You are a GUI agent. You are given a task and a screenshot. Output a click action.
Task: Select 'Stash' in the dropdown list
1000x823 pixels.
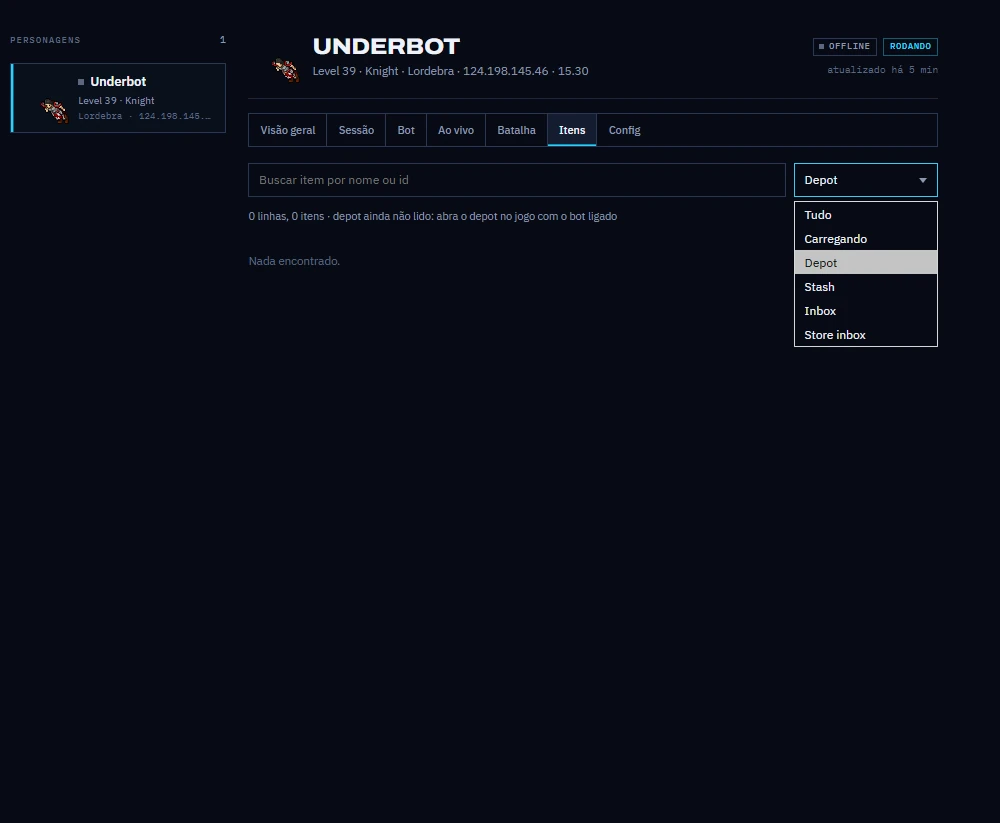(x=865, y=287)
